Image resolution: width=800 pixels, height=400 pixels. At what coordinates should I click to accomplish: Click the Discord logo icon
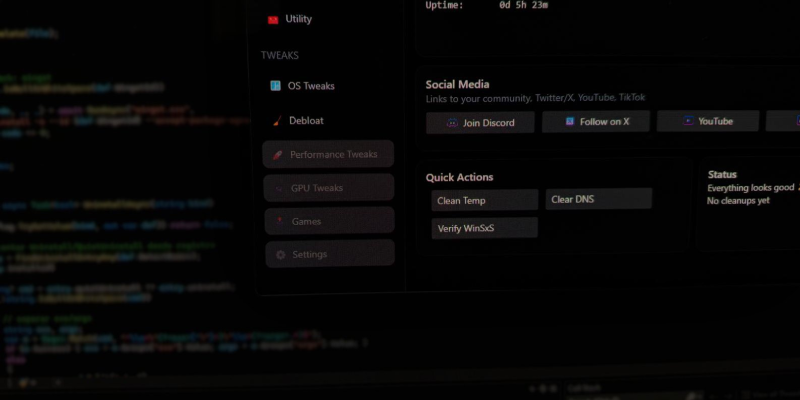tap(452, 123)
